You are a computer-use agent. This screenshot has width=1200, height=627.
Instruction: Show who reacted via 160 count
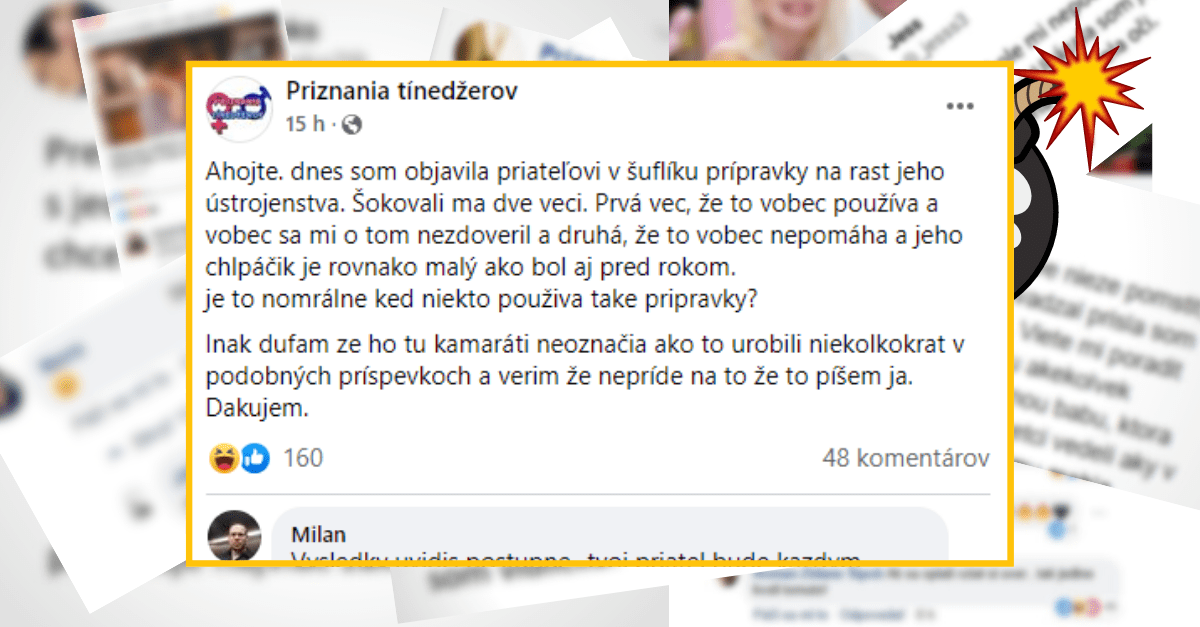pyautogui.click(x=304, y=458)
